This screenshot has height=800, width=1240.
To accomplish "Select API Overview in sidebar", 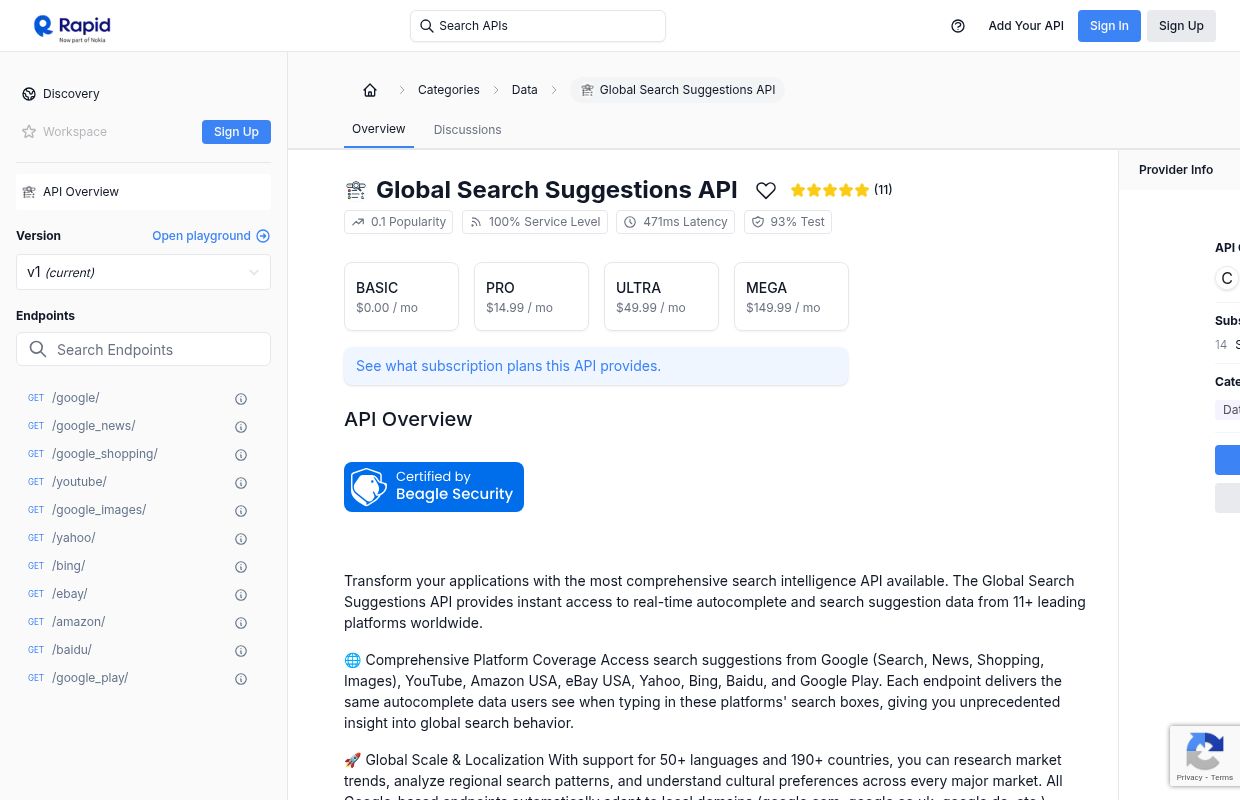I will (x=143, y=192).
